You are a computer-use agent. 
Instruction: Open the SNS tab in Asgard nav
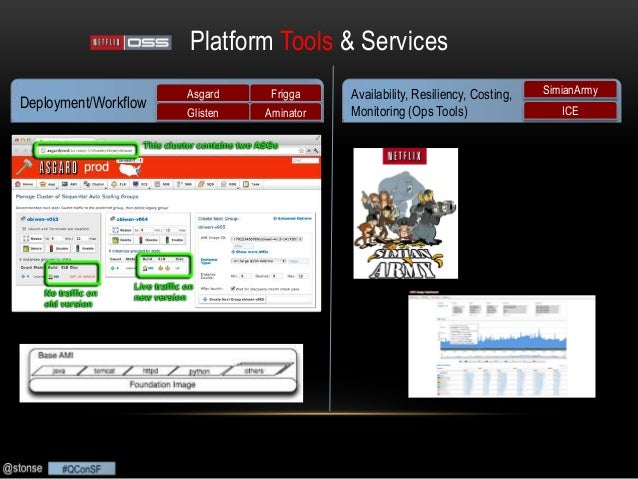[184, 184]
